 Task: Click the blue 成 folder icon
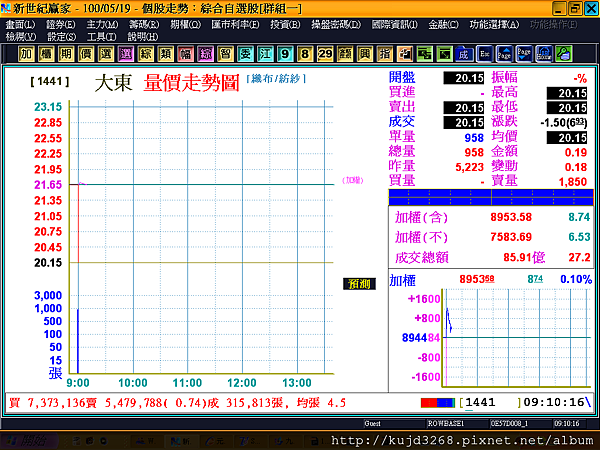pos(464,54)
